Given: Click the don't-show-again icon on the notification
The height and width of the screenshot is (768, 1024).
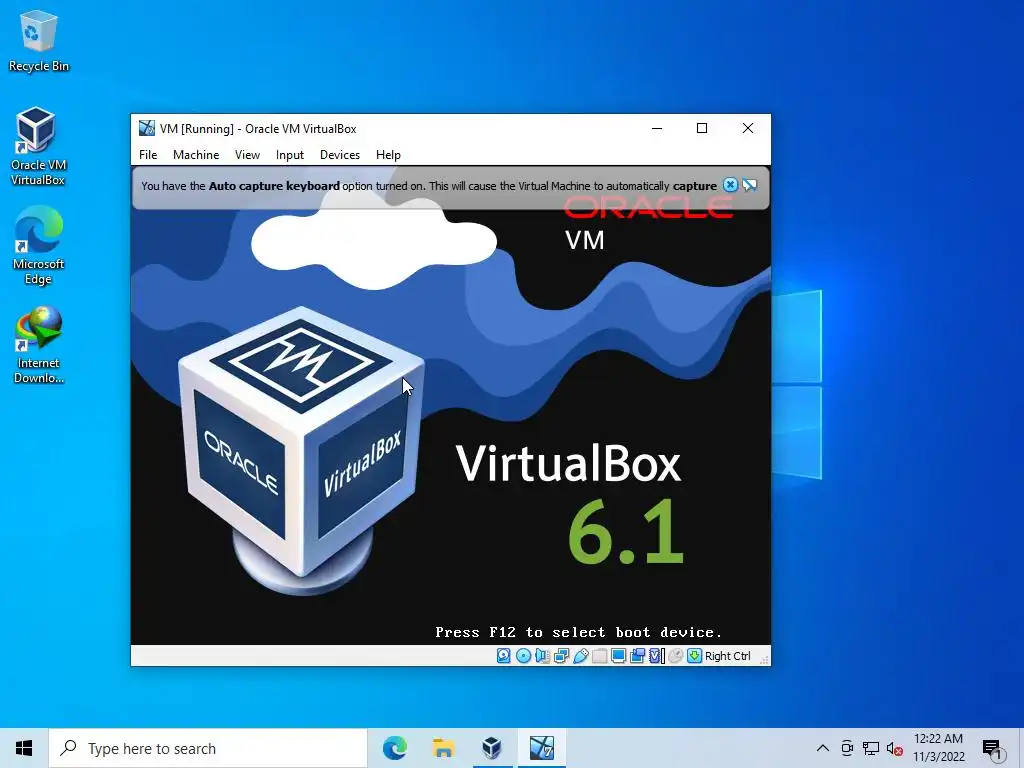Looking at the screenshot, I should [750, 185].
